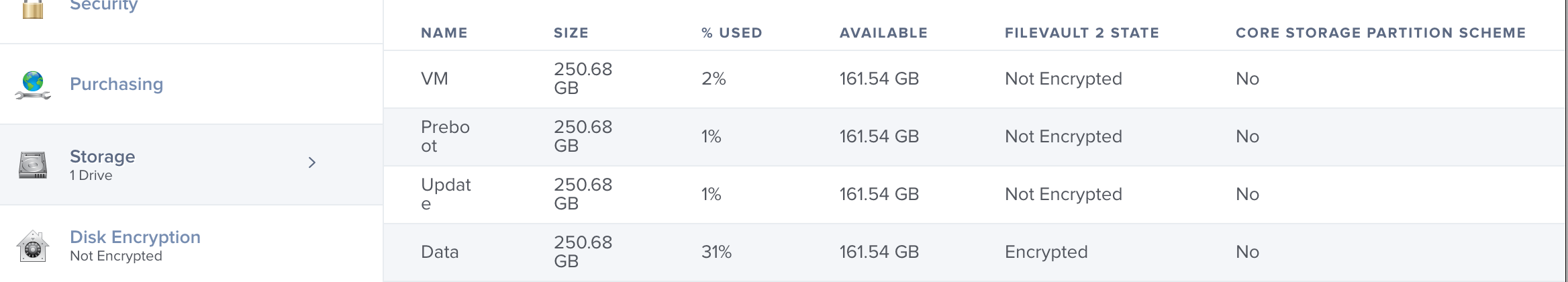Screen dimensions: 1568x282
Task: Go to Disk Encryption section
Action: 191,245
